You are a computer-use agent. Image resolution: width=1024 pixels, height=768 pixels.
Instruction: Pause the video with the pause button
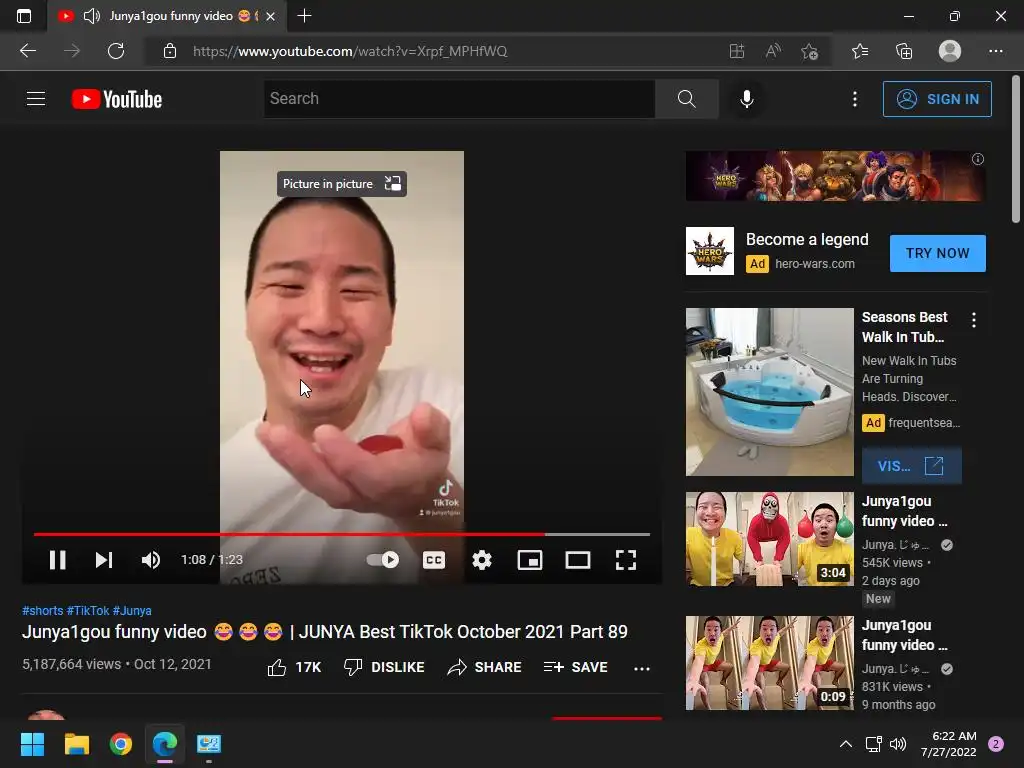(57, 560)
